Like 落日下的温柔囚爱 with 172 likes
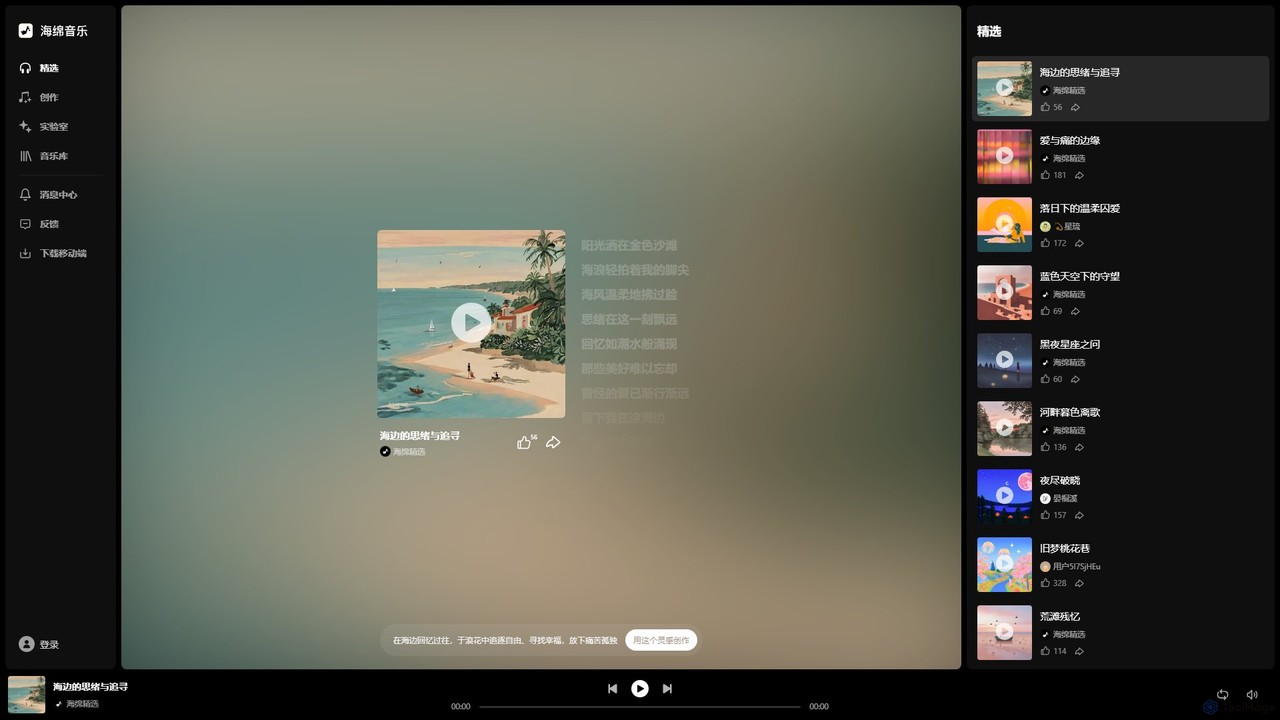This screenshot has width=1280, height=720. click(1045, 243)
